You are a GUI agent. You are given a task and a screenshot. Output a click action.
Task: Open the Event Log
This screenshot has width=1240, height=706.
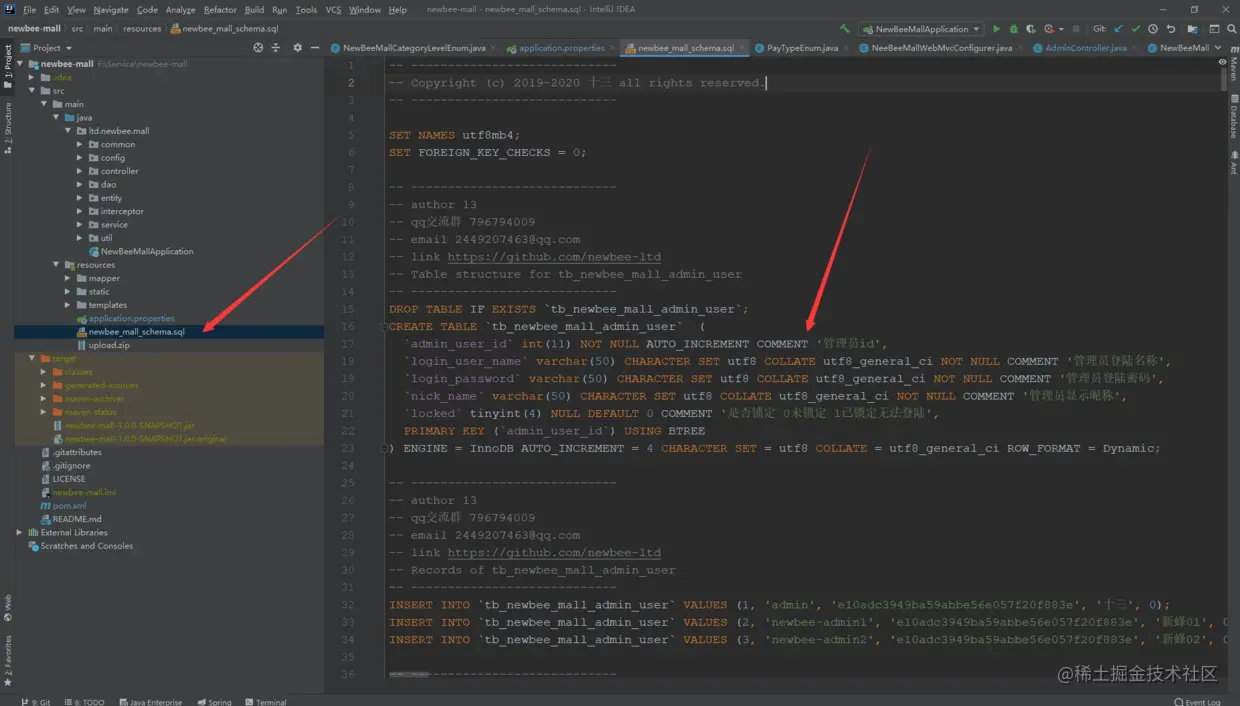point(1197,702)
